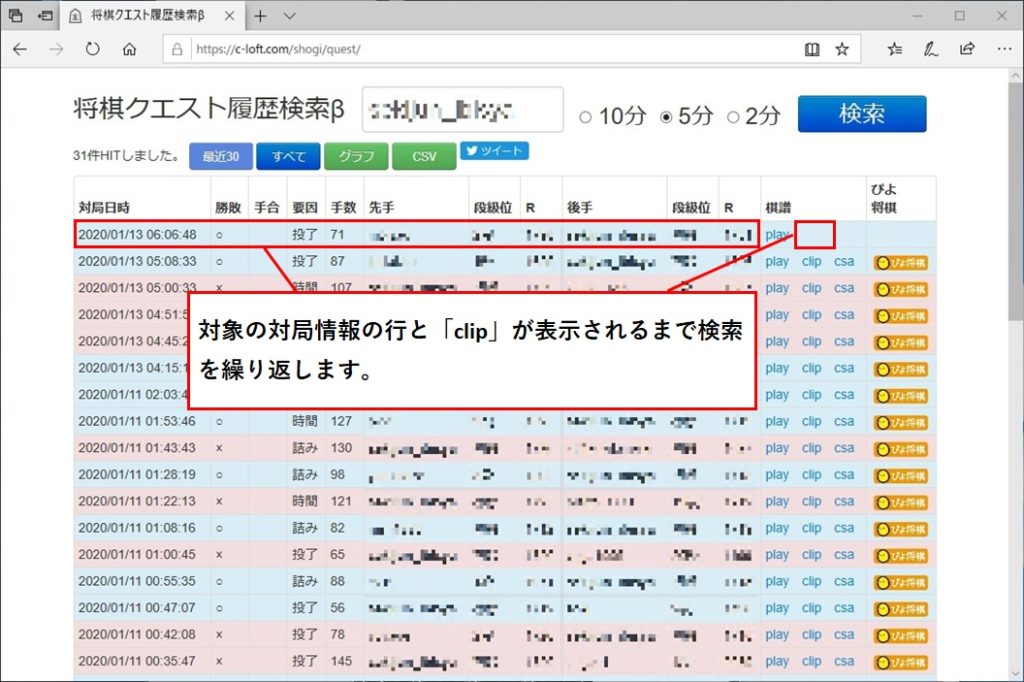This screenshot has height=682, width=1024.
Task: Click the blue 検索 button
Action: click(x=862, y=114)
